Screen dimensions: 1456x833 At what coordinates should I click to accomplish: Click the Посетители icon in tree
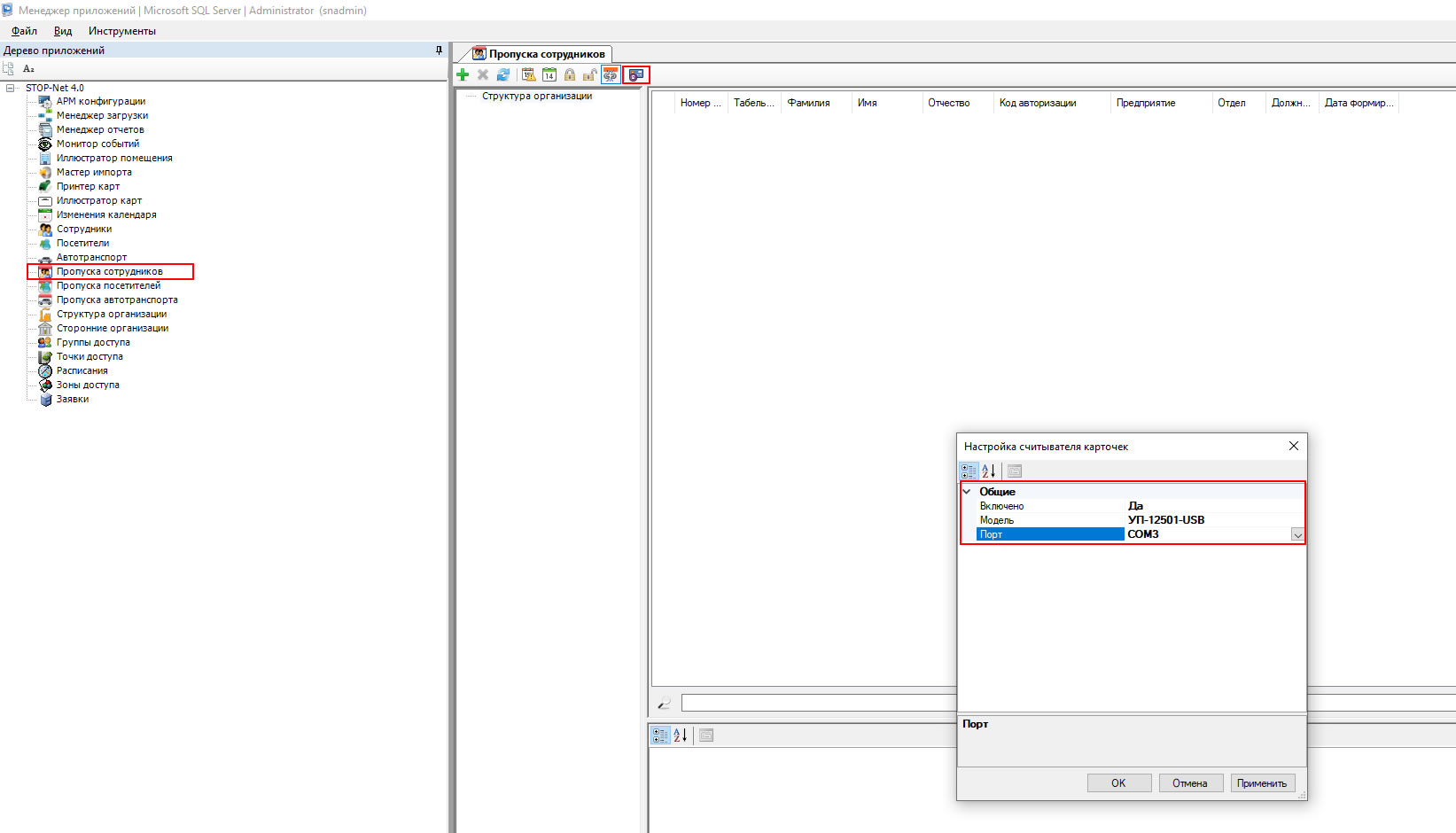tap(45, 243)
